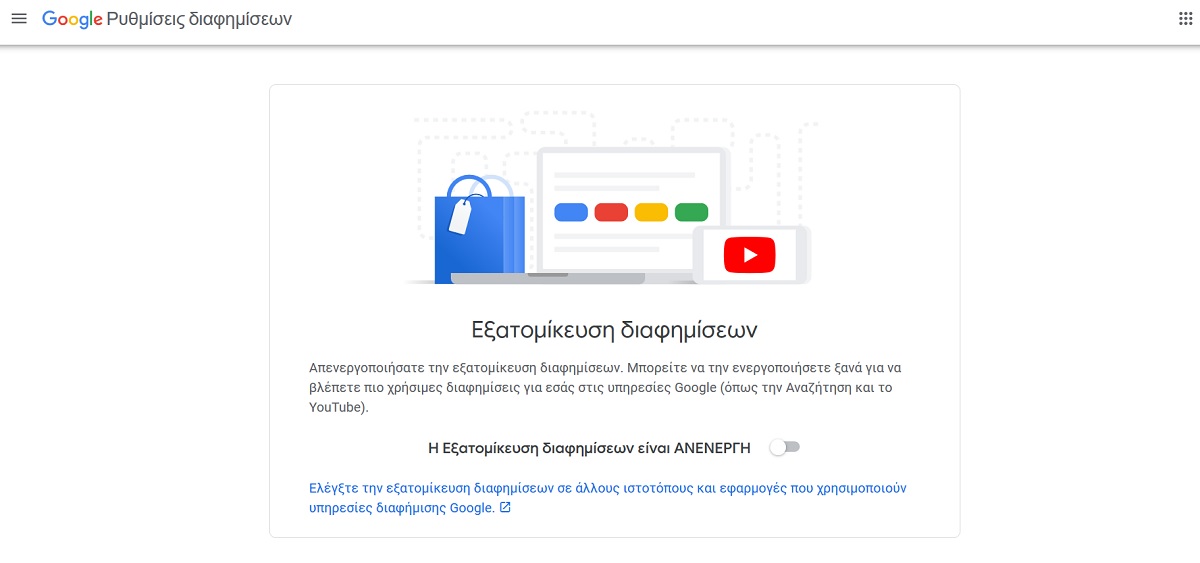1200x563 pixels.
Task: Click the external link icon after link text
Action: (x=505, y=508)
